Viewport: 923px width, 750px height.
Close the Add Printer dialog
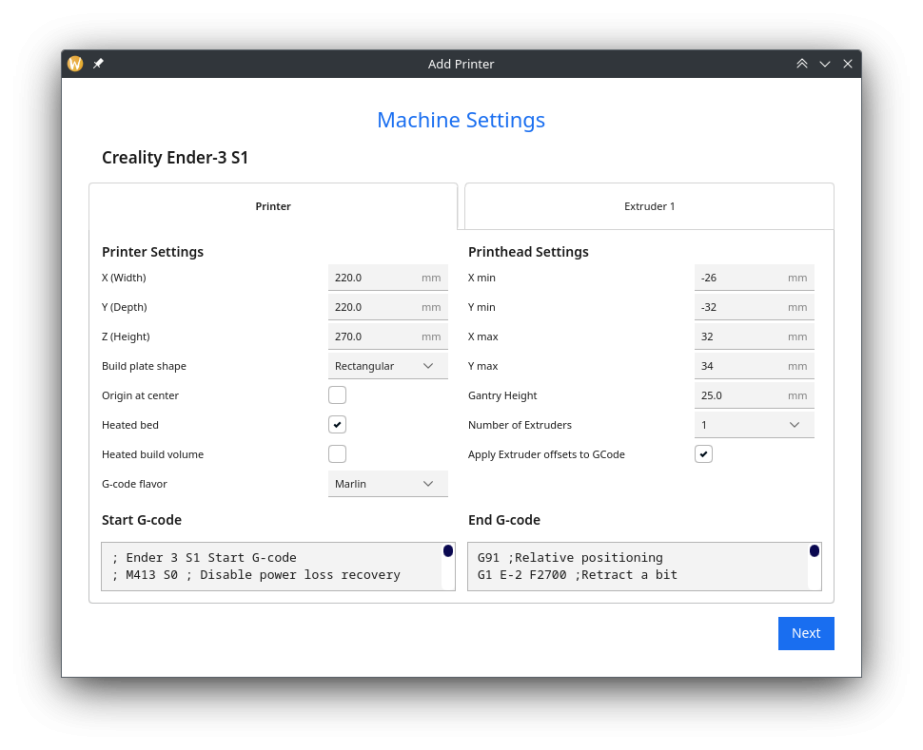click(848, 64)
